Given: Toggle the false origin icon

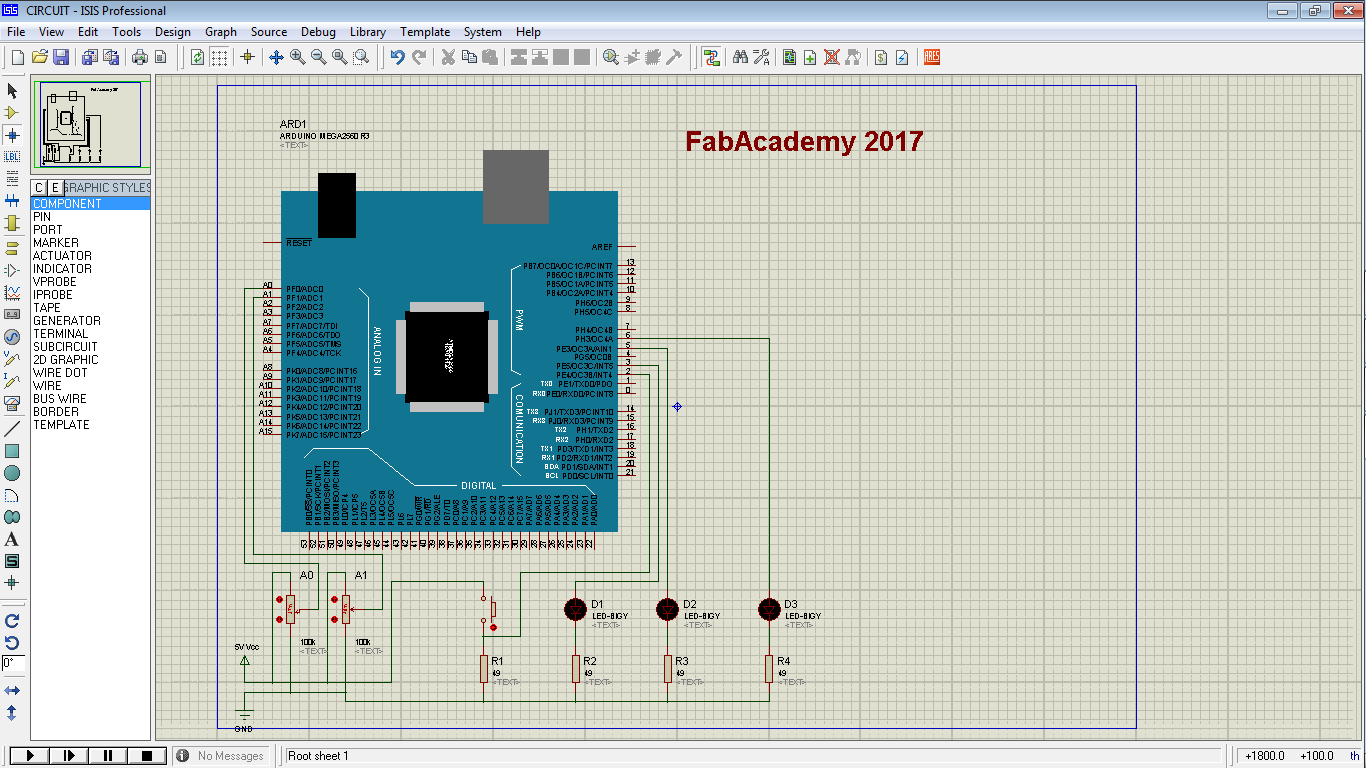Looking at the screenshot, I should point(248,57).
